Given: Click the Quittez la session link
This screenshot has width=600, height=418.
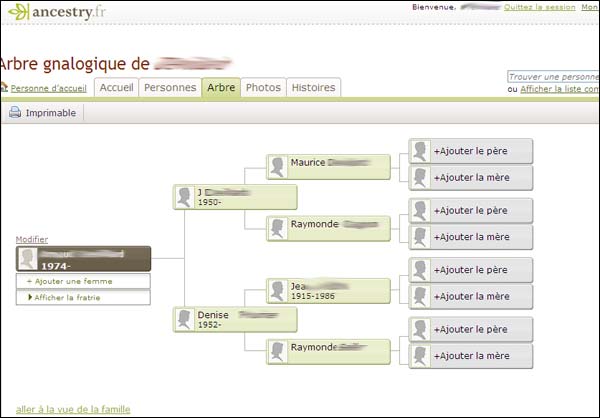Looking at the screenshot, I should 540,7.
